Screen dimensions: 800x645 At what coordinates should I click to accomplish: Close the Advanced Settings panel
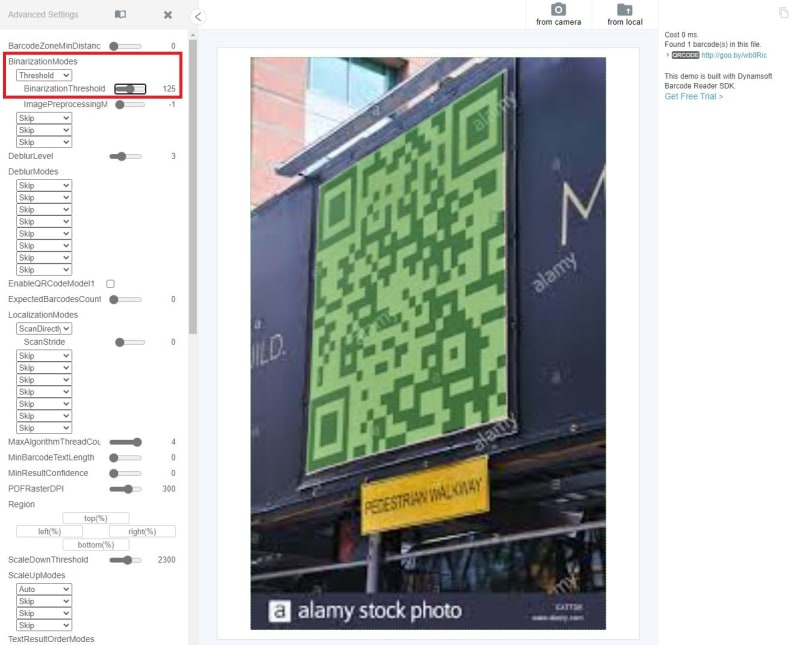tap(167, 15)
